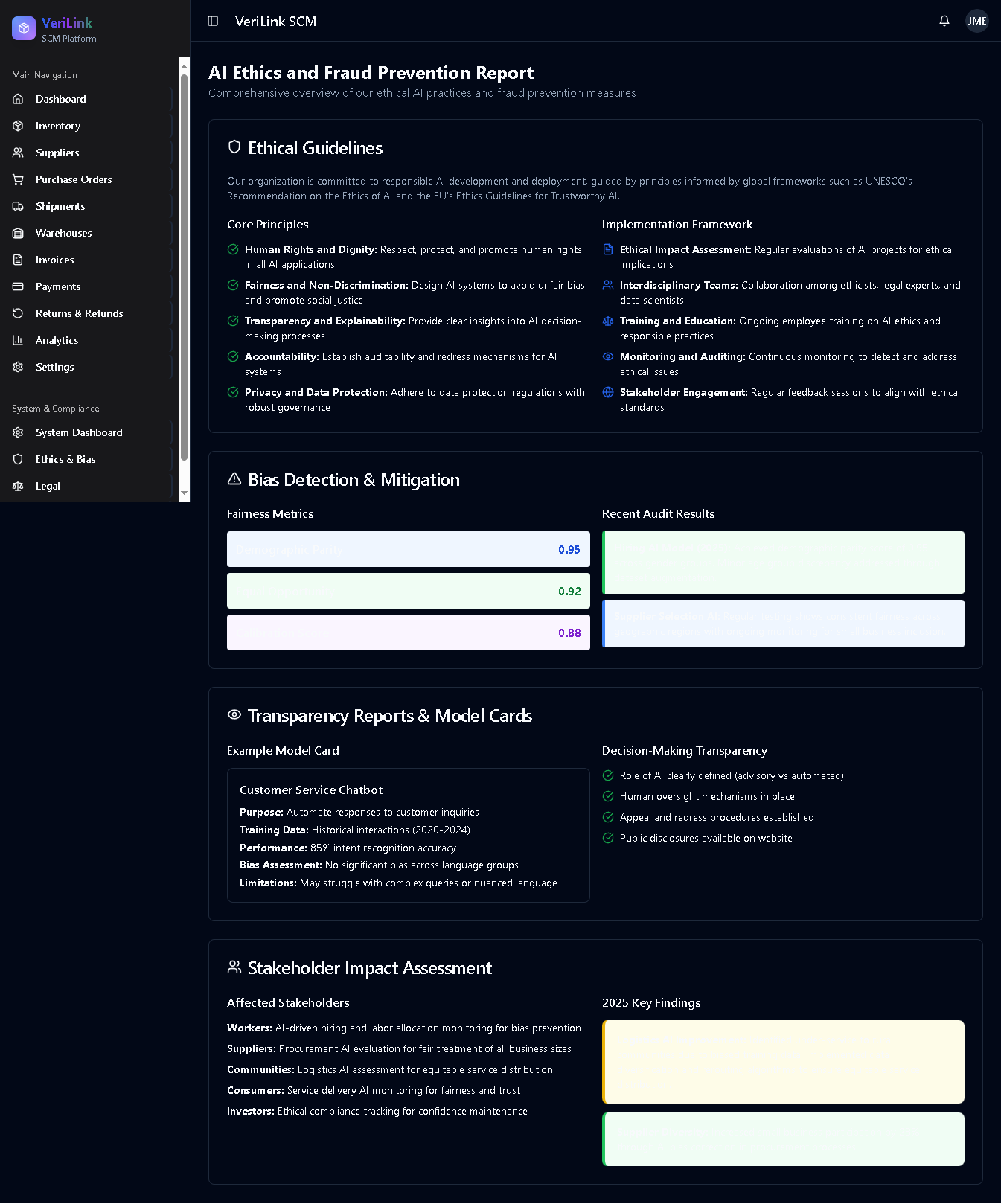Click the VeriLink SCM header title
Image resolution: width=1001 pixels, height=1204 pixels.
(275, 21)
